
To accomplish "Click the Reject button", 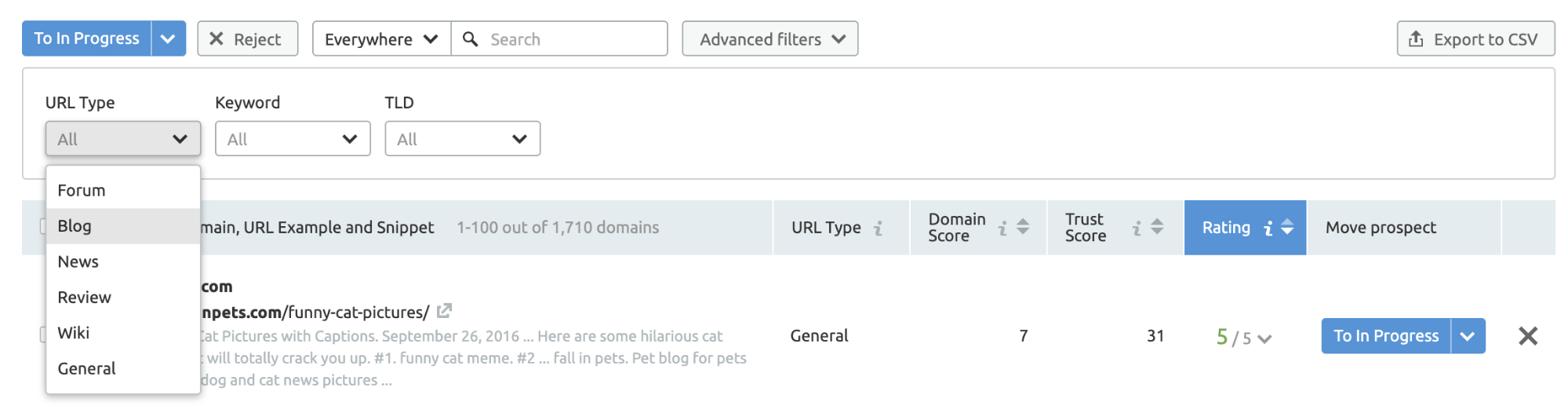I will (248, 38).
